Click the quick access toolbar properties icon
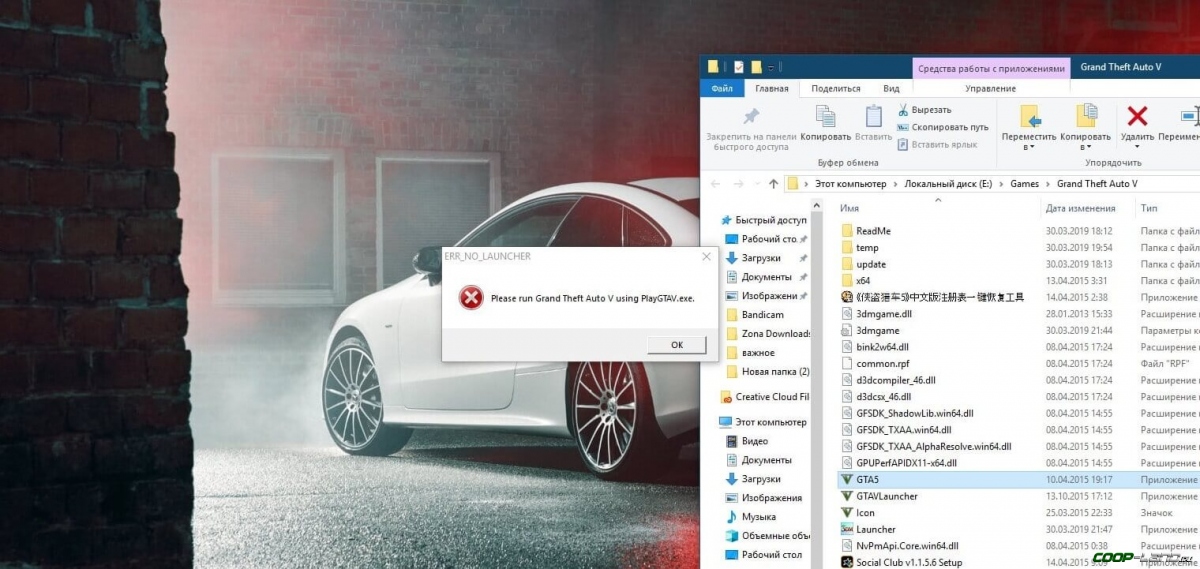 pos(738,67)
